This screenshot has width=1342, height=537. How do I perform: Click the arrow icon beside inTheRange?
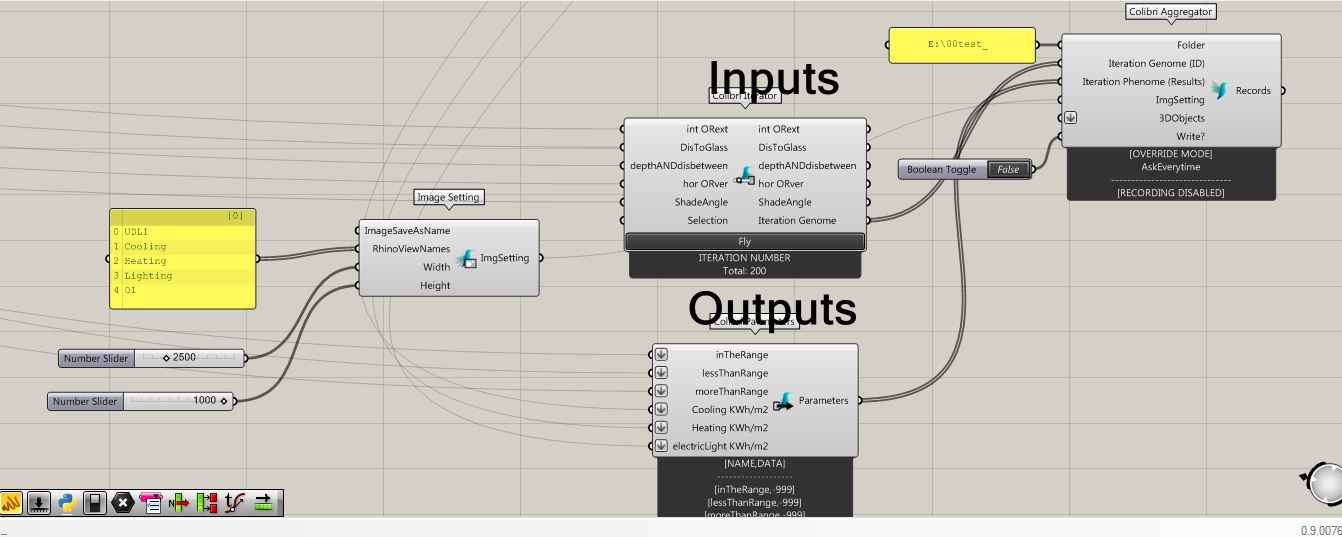coord(661,355)
